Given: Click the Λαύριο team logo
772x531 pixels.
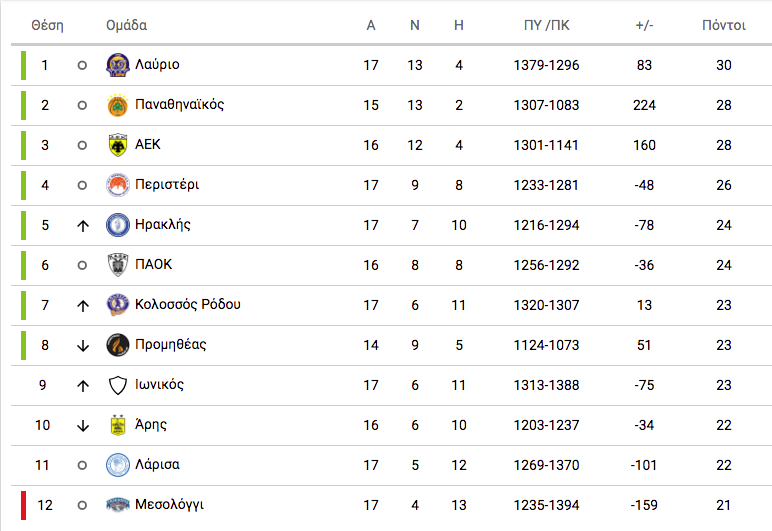Looking at the screenshot, I should (118, 65).
